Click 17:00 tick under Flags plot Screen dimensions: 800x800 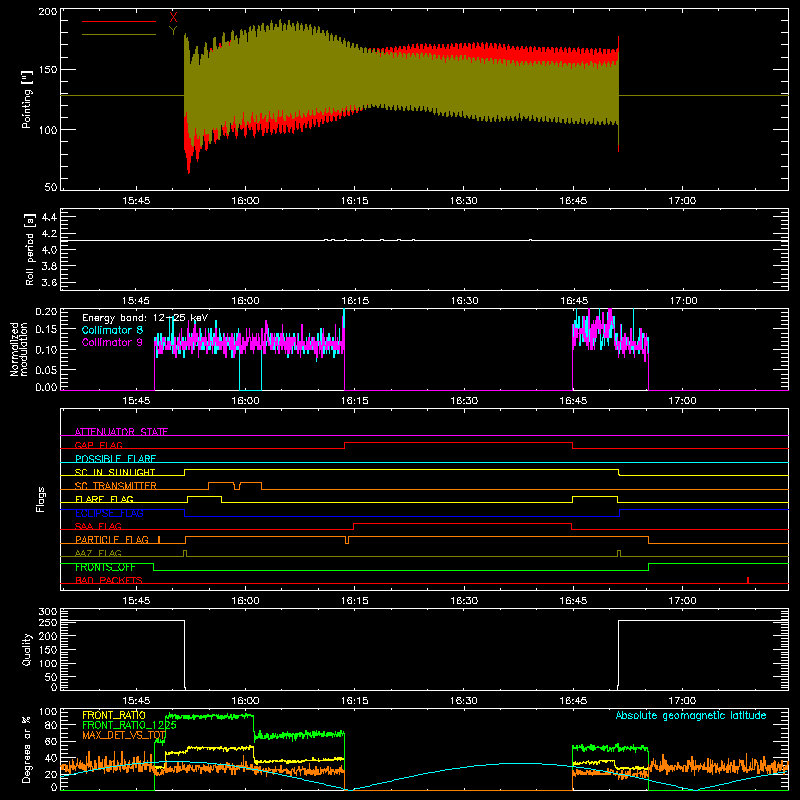click(x=682, y=601)
